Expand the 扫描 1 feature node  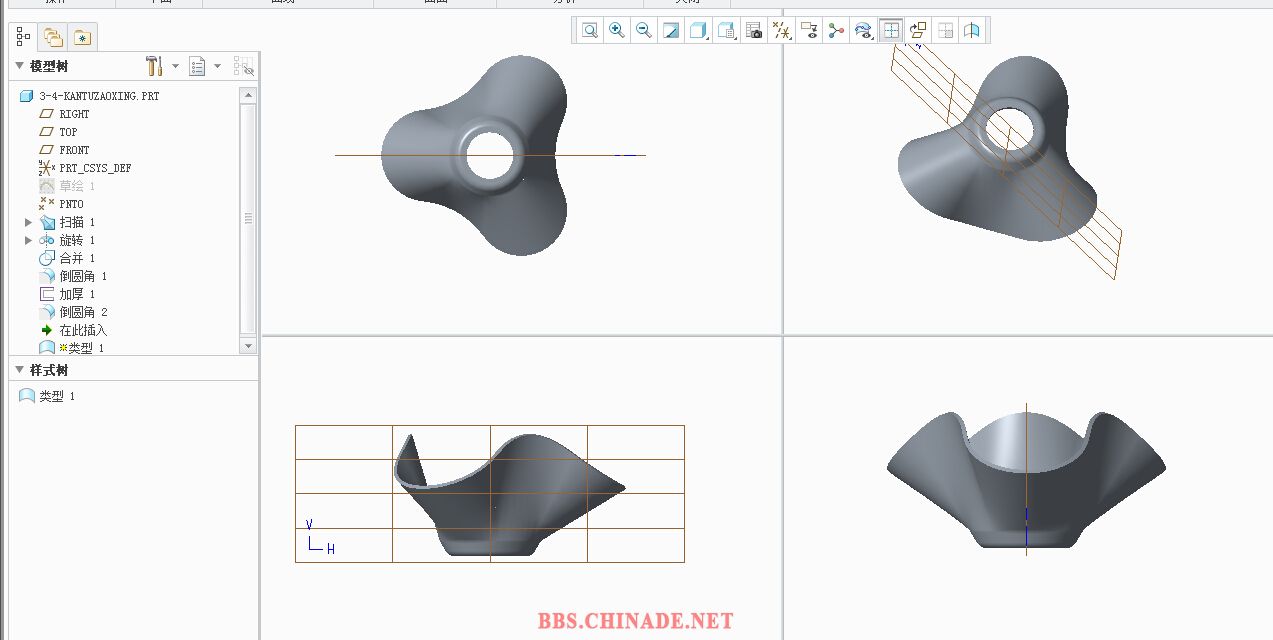click(x=28, y=222)
